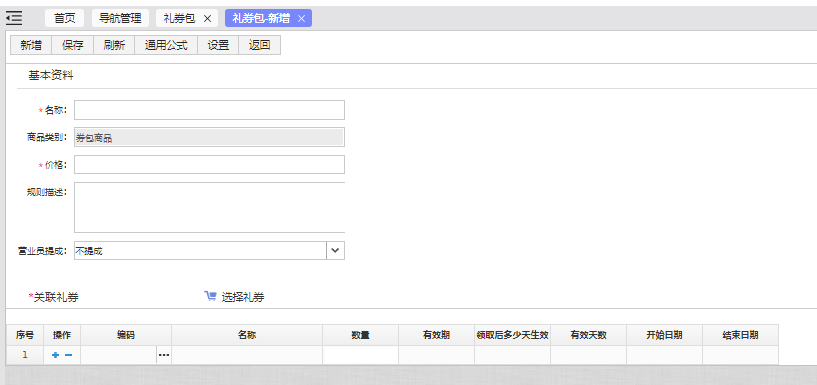Open the 不提成 combo box

[x=209, y=251]
